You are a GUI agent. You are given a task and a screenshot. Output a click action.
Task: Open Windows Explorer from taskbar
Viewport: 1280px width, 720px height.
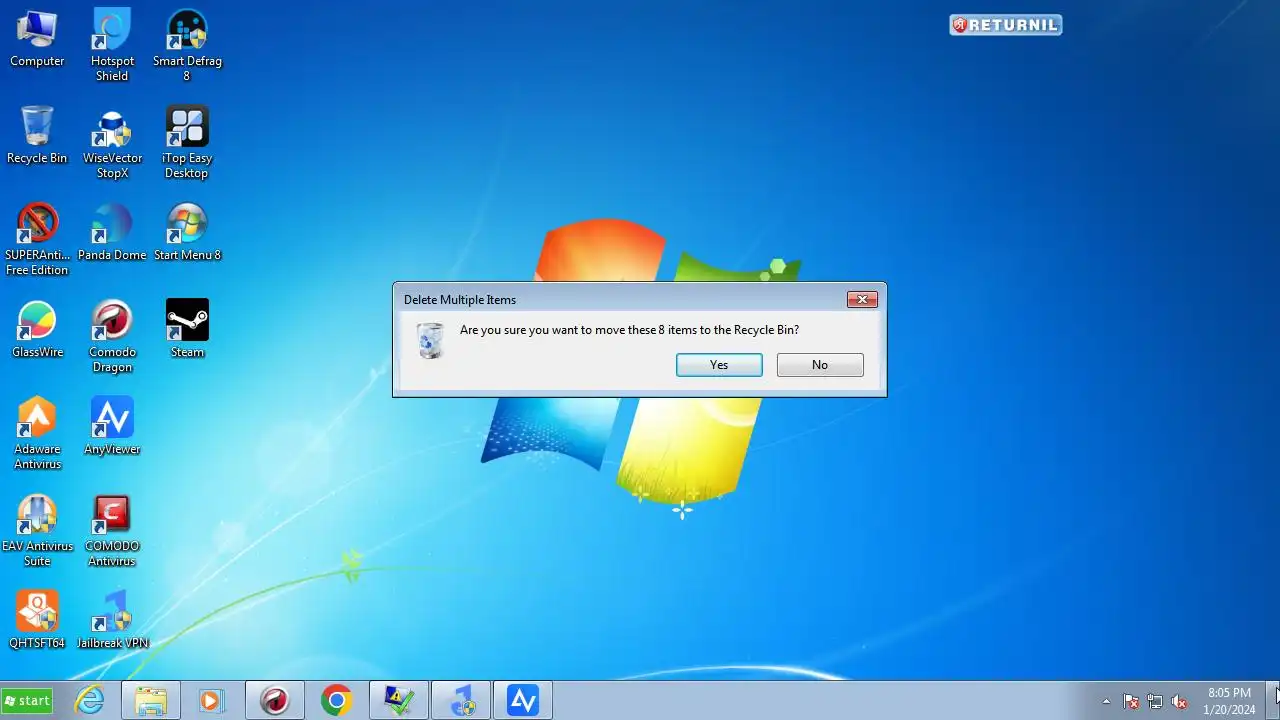click(151, 701)
